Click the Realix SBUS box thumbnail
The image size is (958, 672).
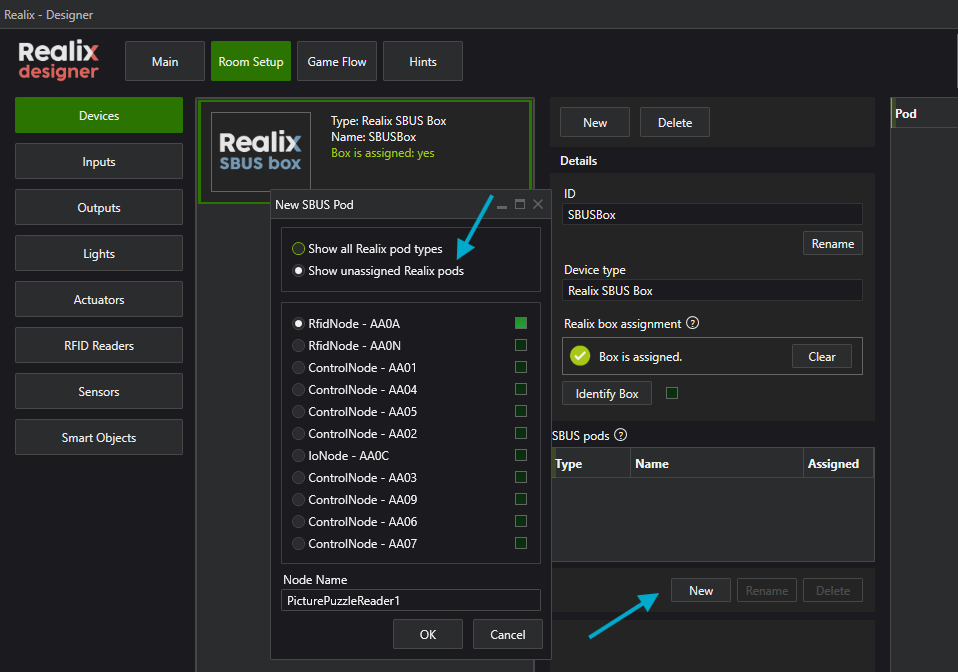click(261, 152)
